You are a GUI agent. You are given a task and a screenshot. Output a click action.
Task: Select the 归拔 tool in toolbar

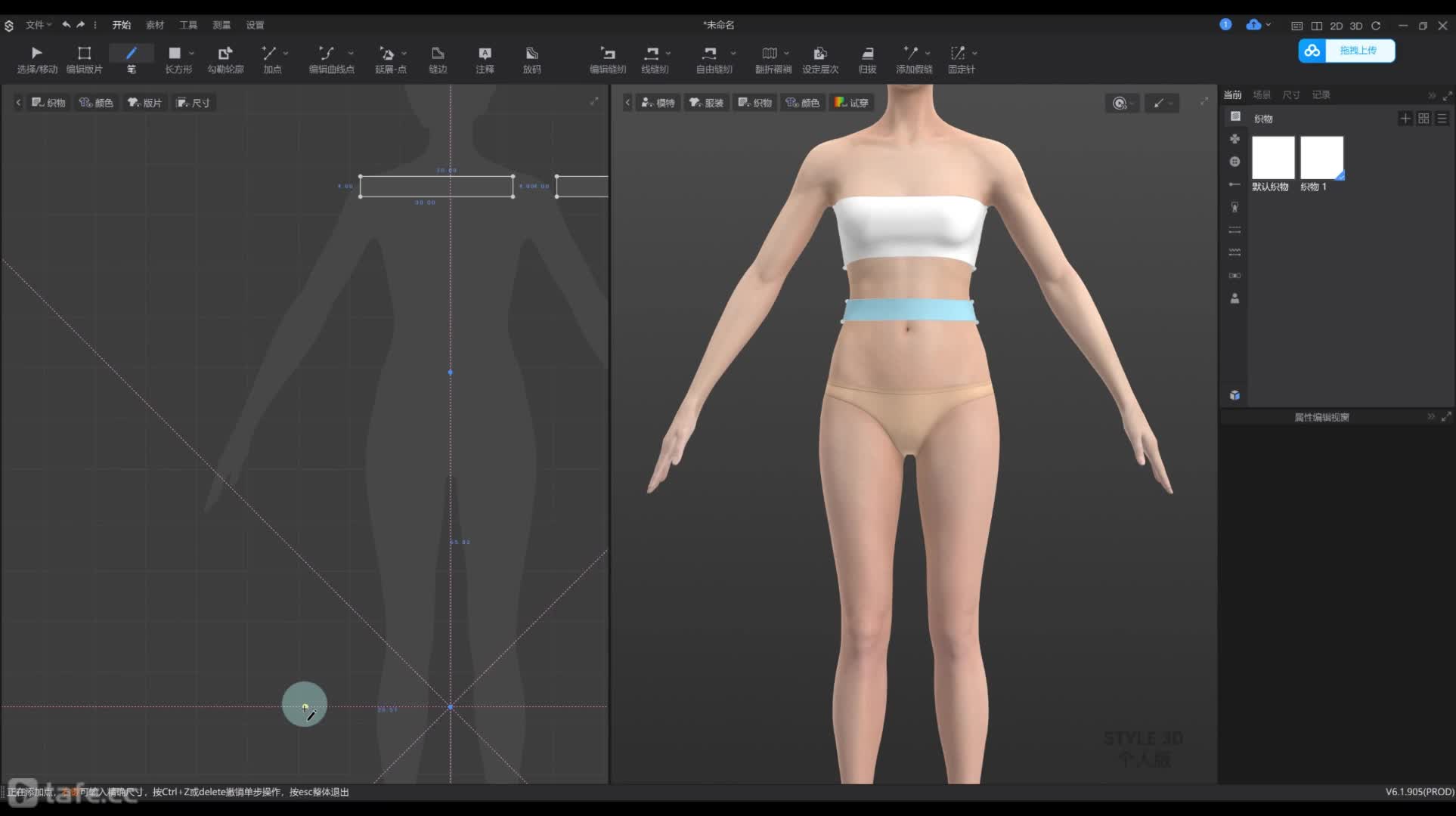click(x=867, y=60)
